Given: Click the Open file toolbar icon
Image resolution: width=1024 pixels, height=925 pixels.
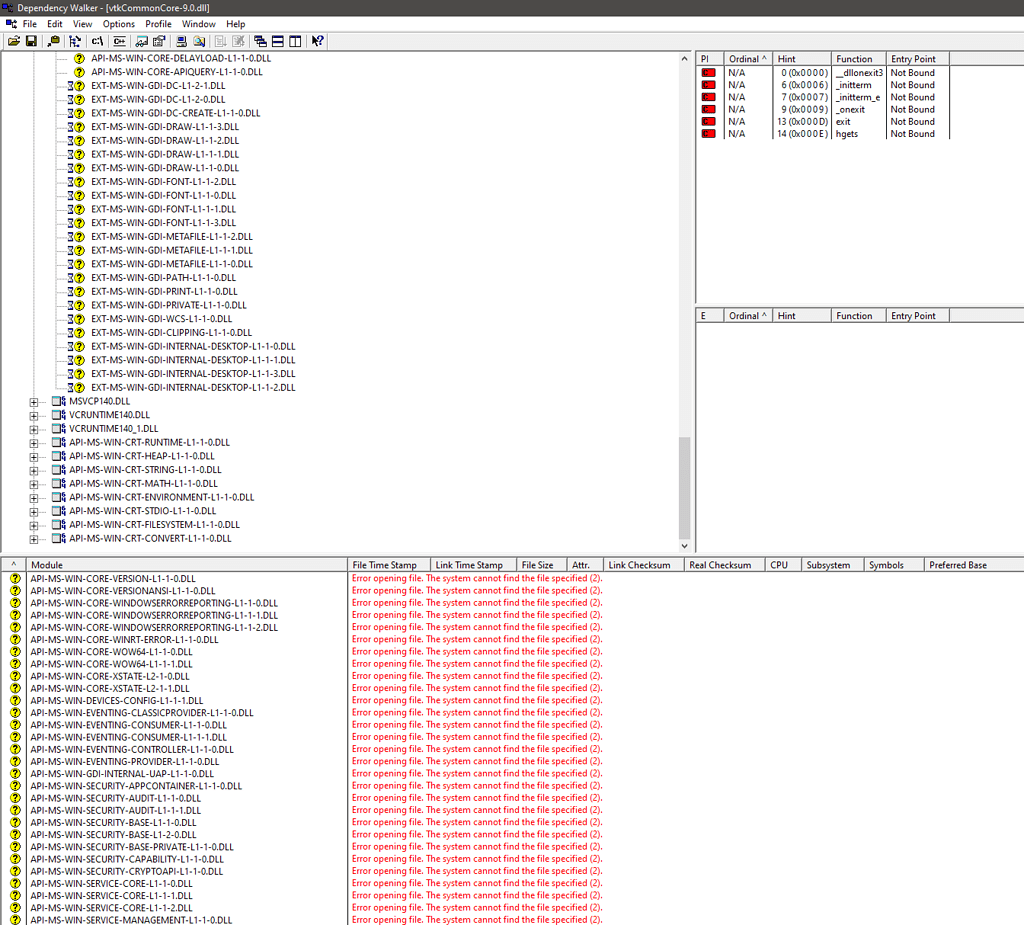Looking at the screenshot, I should pos(14,41).
